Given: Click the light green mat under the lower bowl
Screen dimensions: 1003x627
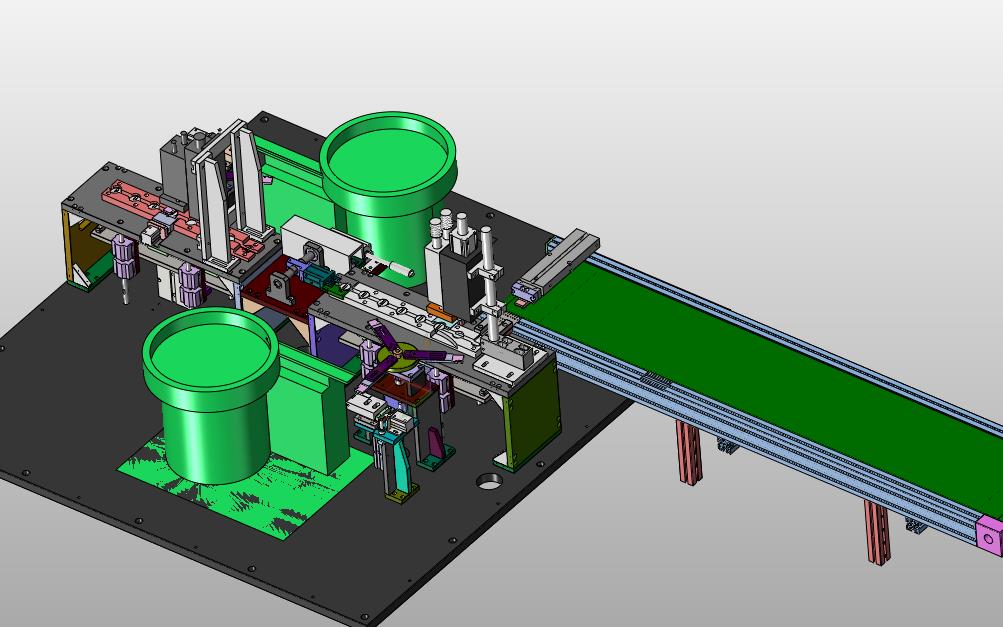Looking at the screenshot, I should coord(246,489).
